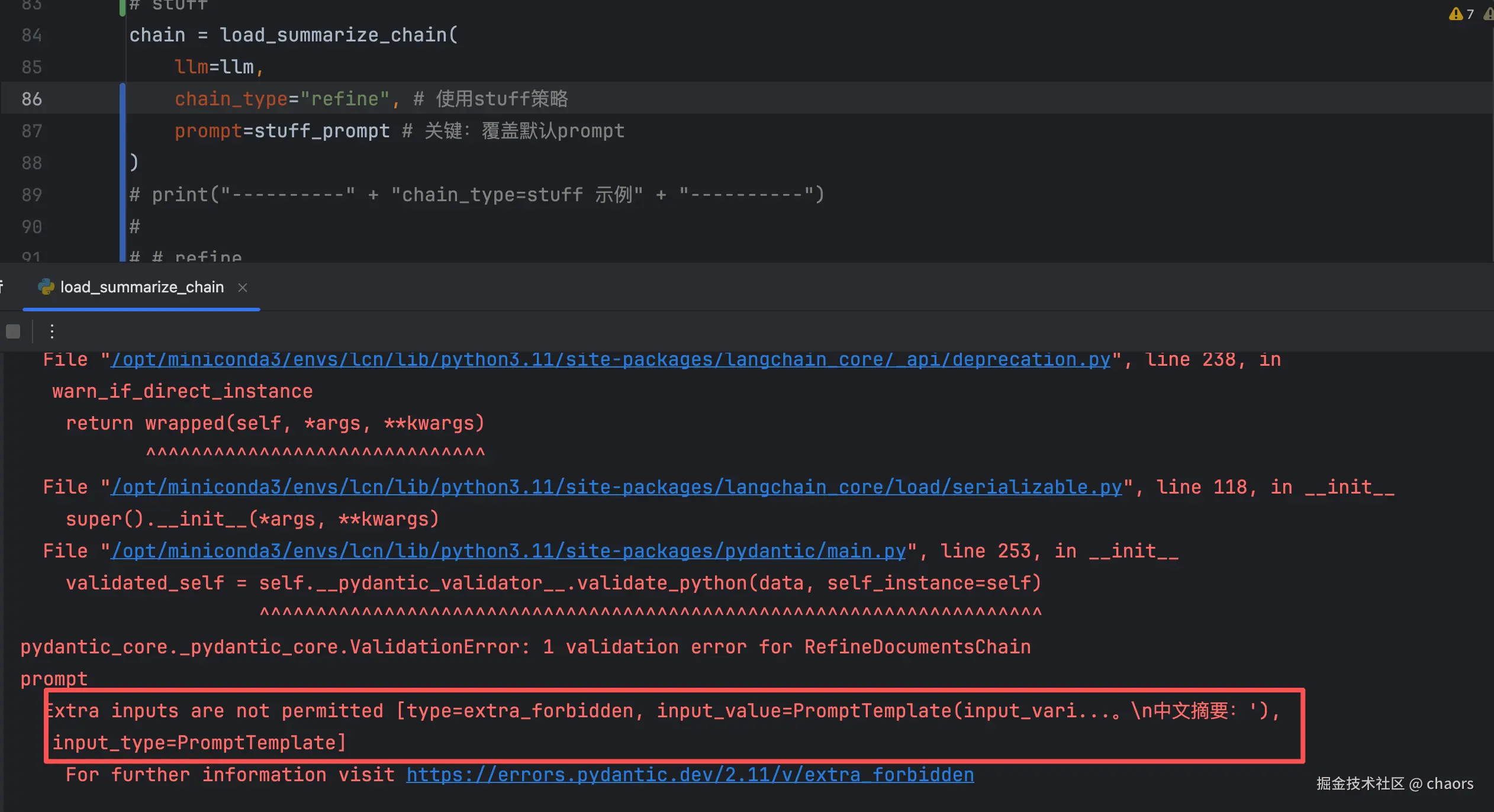The height and width of the screenshot is (812, 1494).
Task: Click the yellow warning icon showing 7 problems
Action: coord(1456,14)
